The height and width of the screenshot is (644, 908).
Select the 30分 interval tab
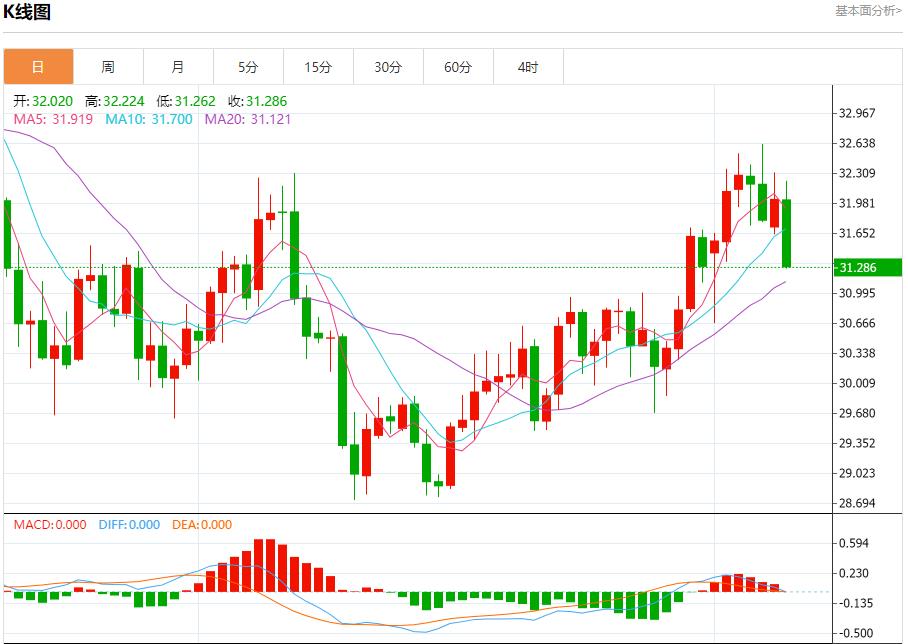pos(388,67)
